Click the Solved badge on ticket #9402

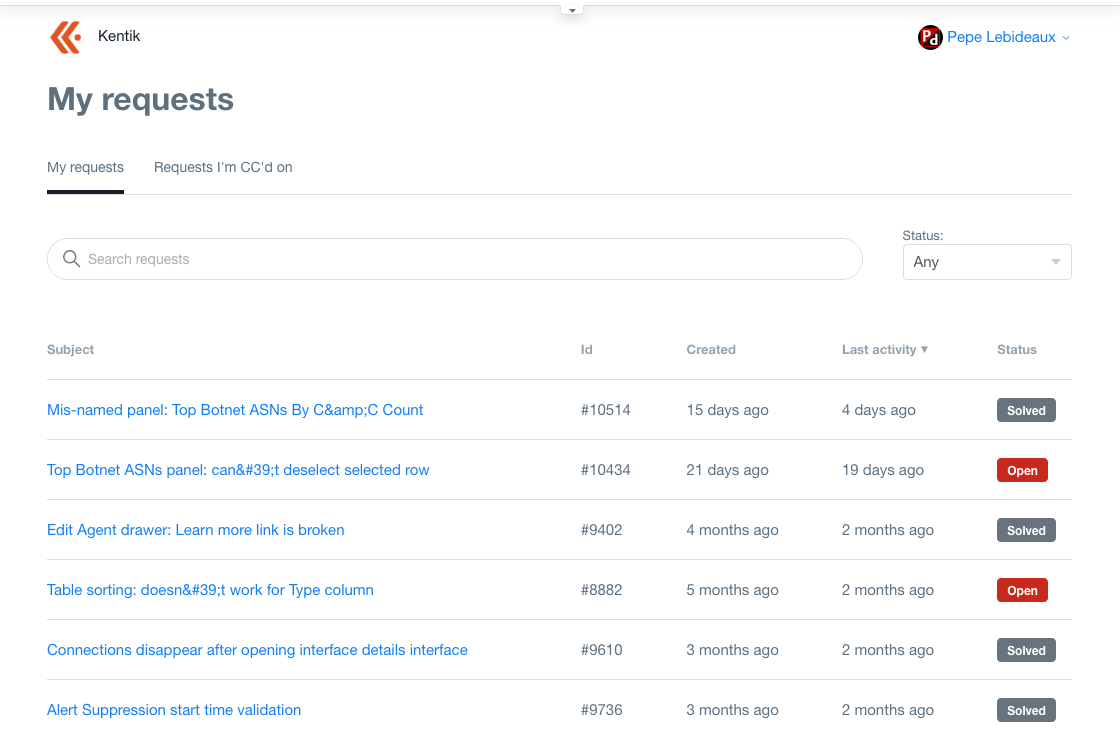(1026, 529)
